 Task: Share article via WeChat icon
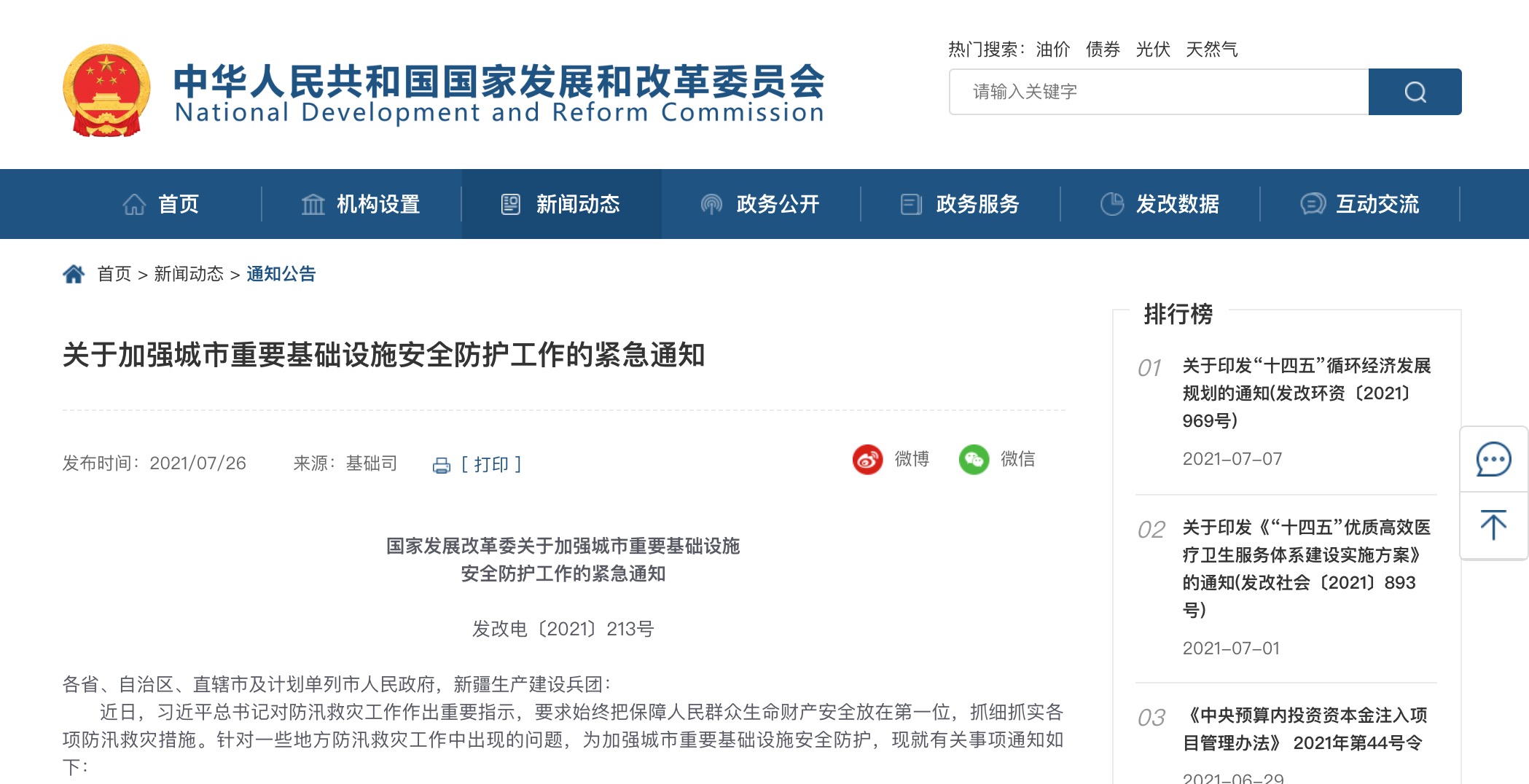pos(974,460)
